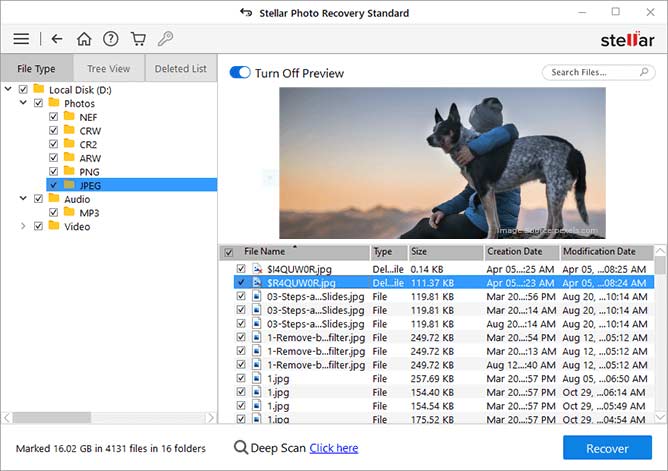Select the 111.37 KB size cell
Screen dimensions: 668x471
click(x=432, y=283)
